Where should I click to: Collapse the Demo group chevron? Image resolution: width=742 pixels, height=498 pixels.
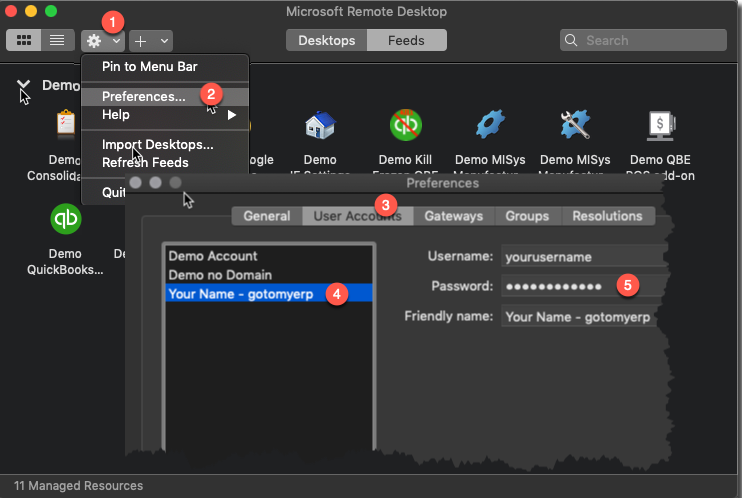click(23, 85)
